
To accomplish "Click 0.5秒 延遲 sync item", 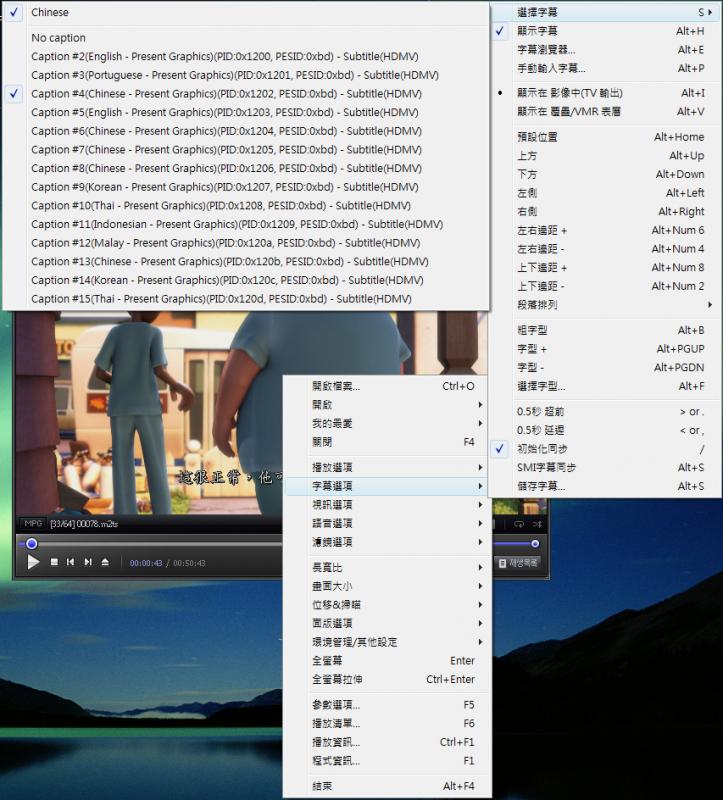I will (605, 430).
